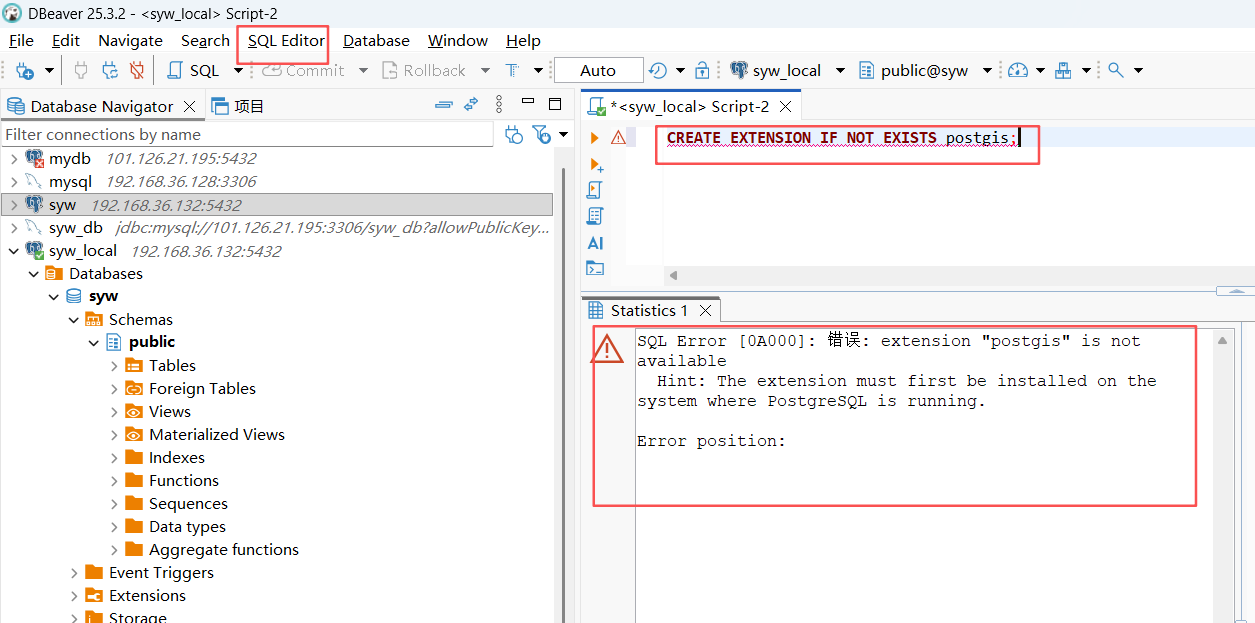
Task: Open the SQL Editor menu
Action: point(286,41)
